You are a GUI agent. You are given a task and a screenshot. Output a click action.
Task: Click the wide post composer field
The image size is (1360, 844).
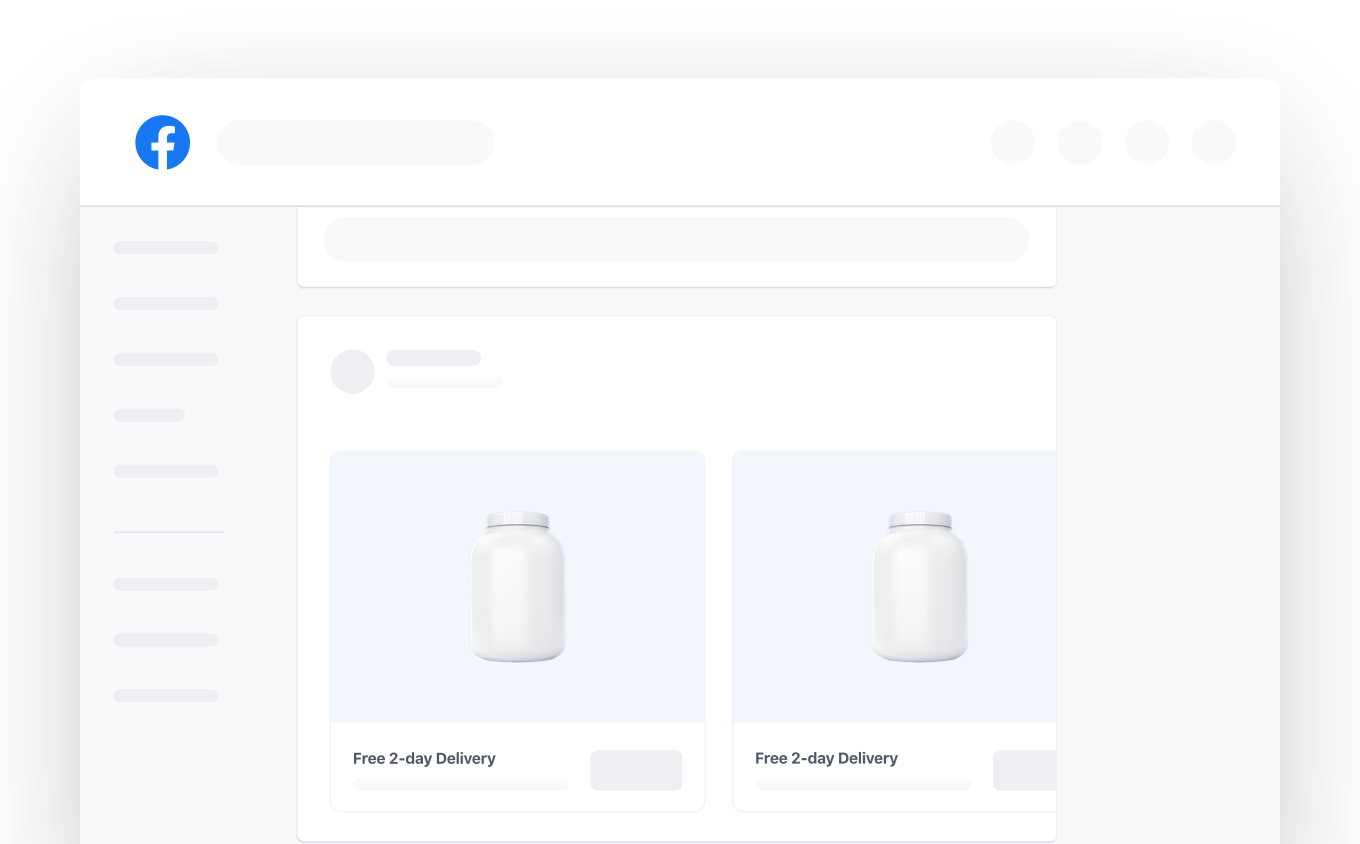(x=676, y=240)
